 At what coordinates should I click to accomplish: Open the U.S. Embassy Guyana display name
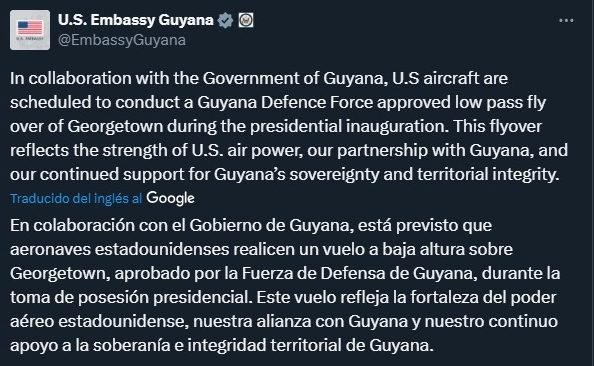[x=136, y=20]
